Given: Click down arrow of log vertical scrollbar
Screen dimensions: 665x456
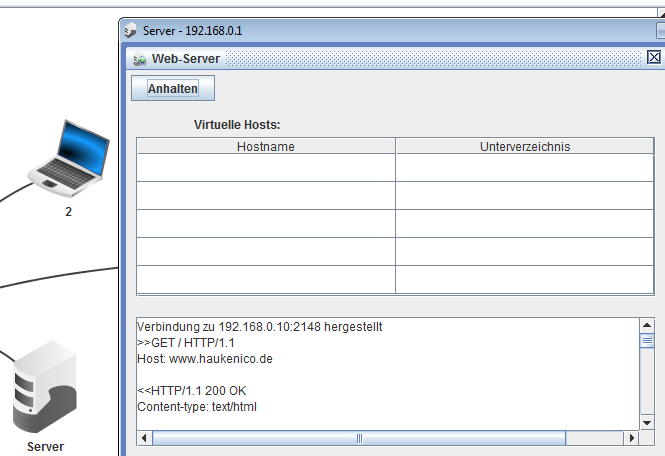Looking at the screenshot, I should [x=647, y=421].
